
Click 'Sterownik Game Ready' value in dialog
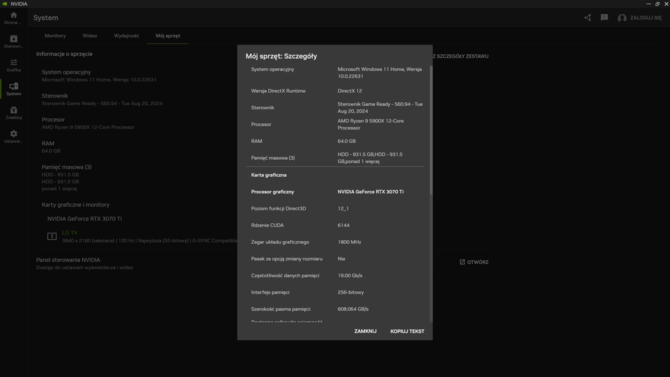(x=380, y=108)
